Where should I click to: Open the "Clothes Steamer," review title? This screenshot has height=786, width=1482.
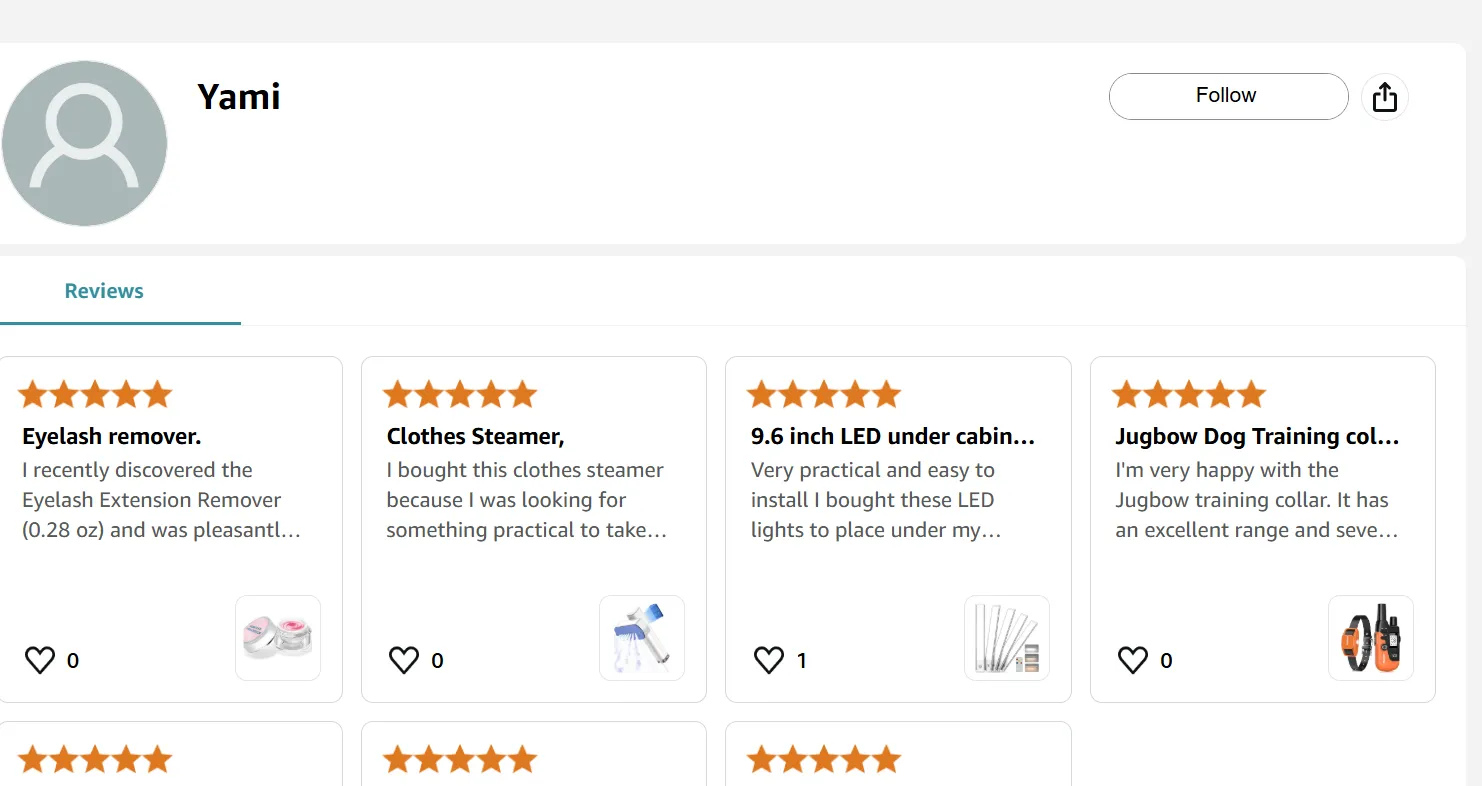[476, 436]
